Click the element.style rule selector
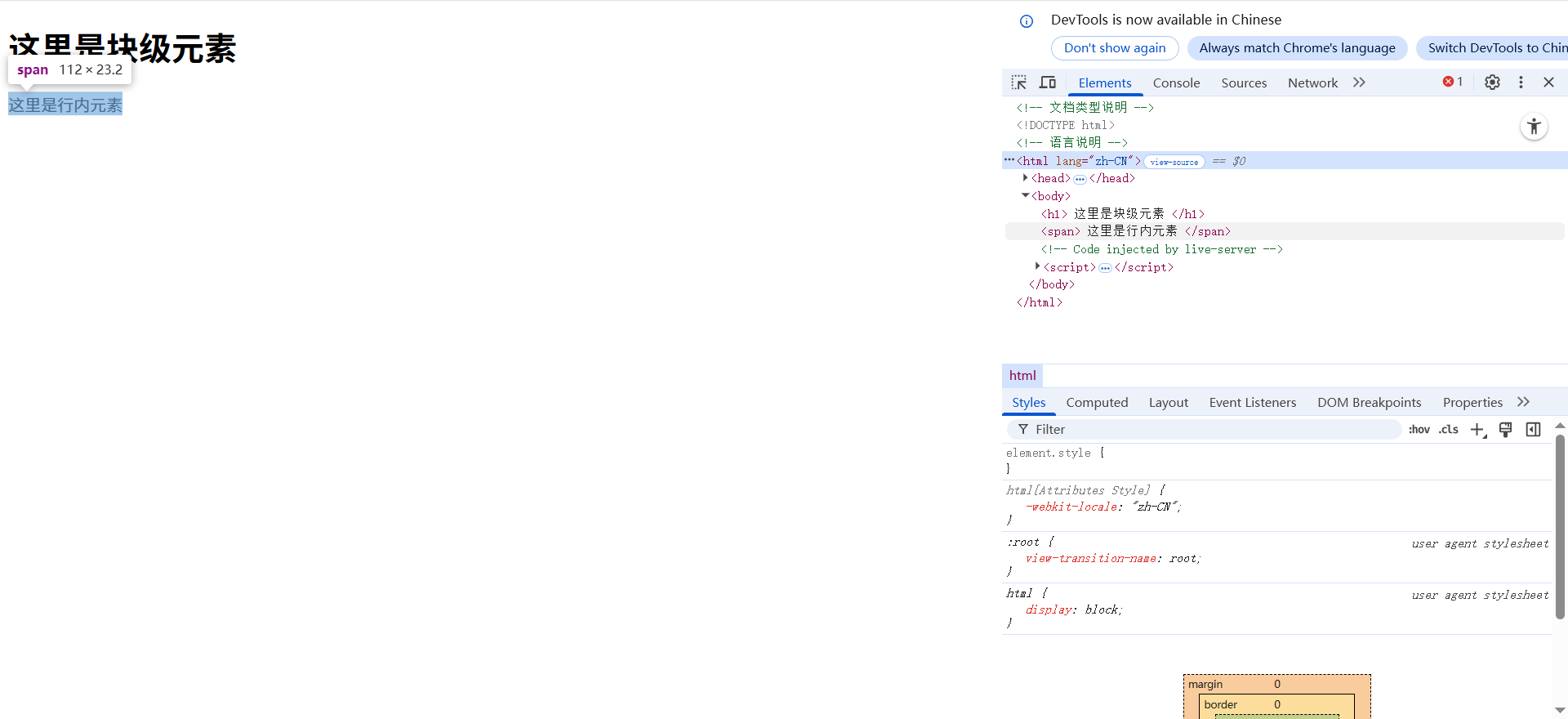The height and width of the screenshot is (719, 1568). [x=1048, y=453]
